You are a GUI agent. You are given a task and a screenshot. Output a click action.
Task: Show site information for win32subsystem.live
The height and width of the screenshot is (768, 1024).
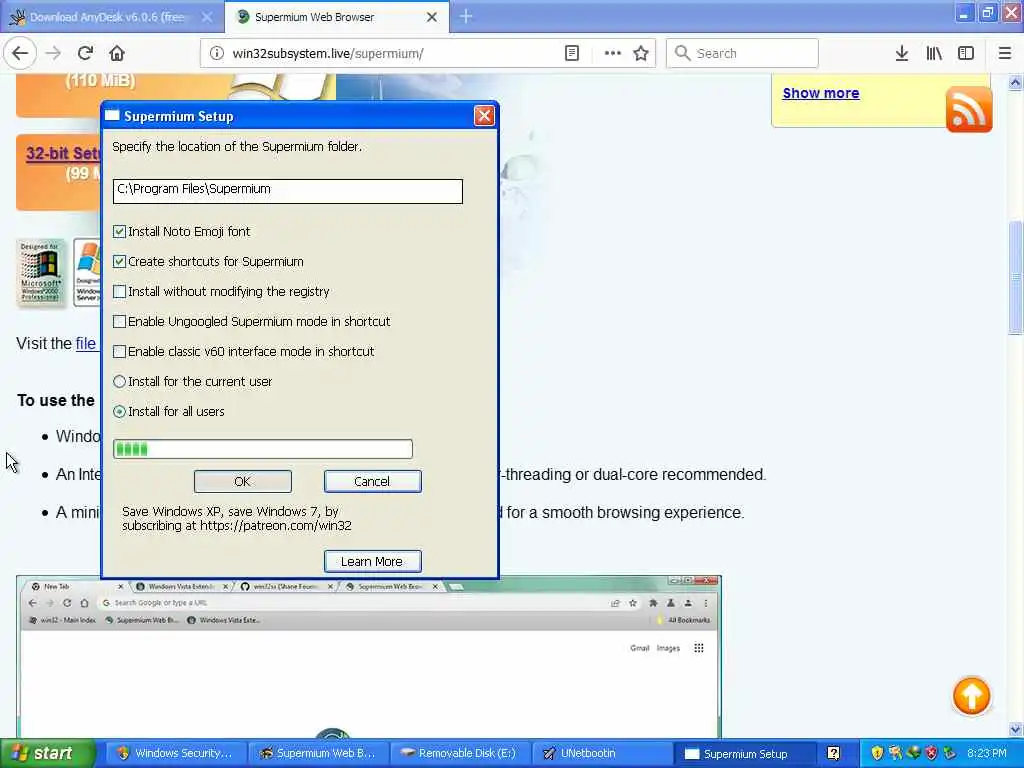click(216, 53)
